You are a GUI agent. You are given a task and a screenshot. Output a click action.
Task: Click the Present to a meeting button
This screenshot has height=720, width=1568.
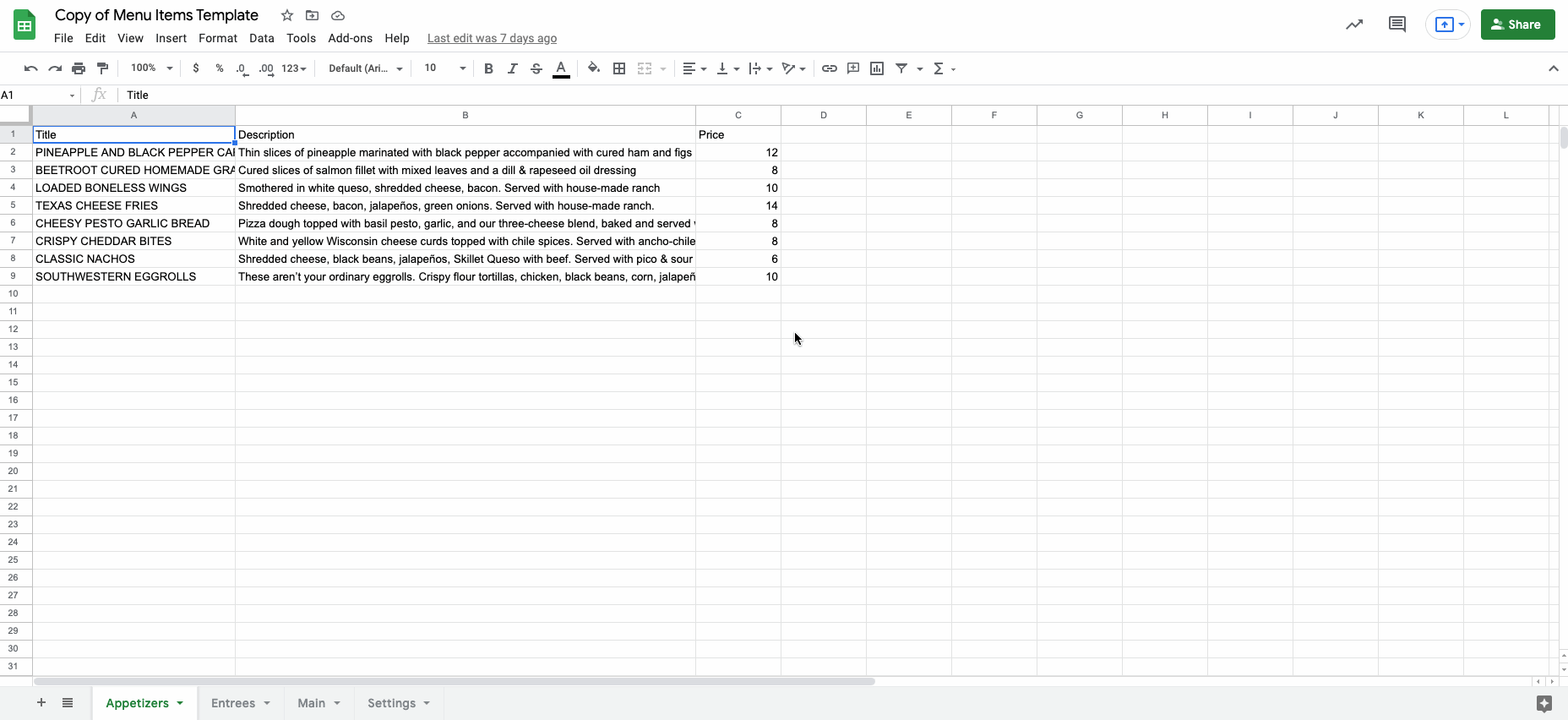tap(1448, 25)
